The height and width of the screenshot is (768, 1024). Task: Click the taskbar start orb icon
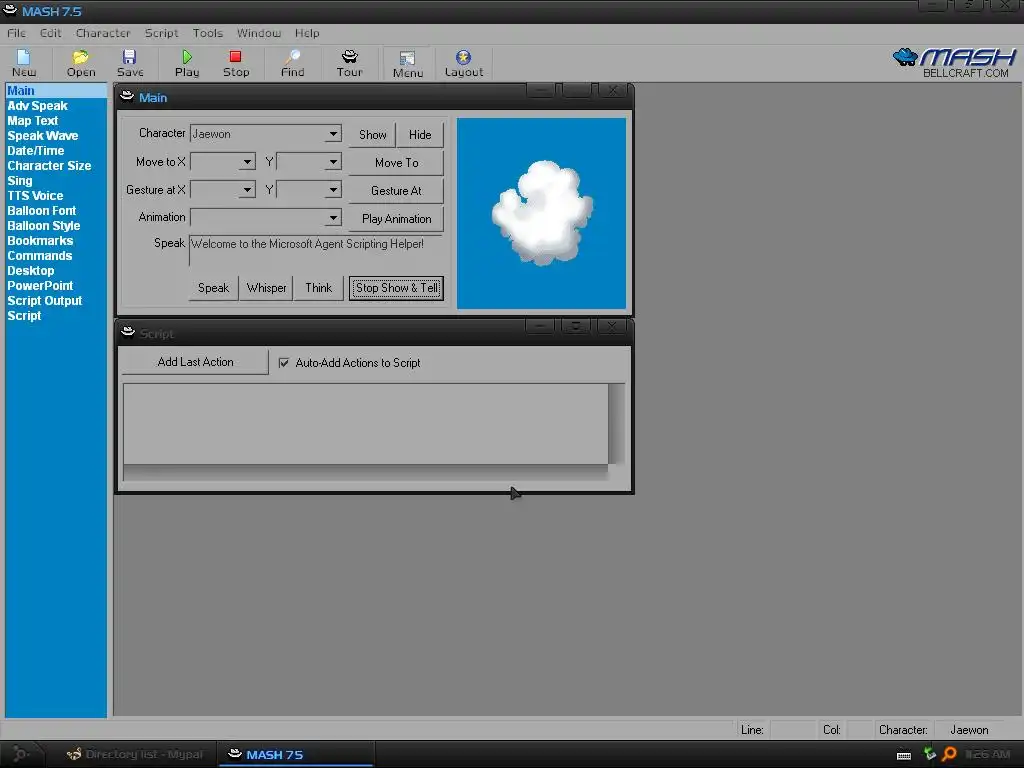point(20,754)
